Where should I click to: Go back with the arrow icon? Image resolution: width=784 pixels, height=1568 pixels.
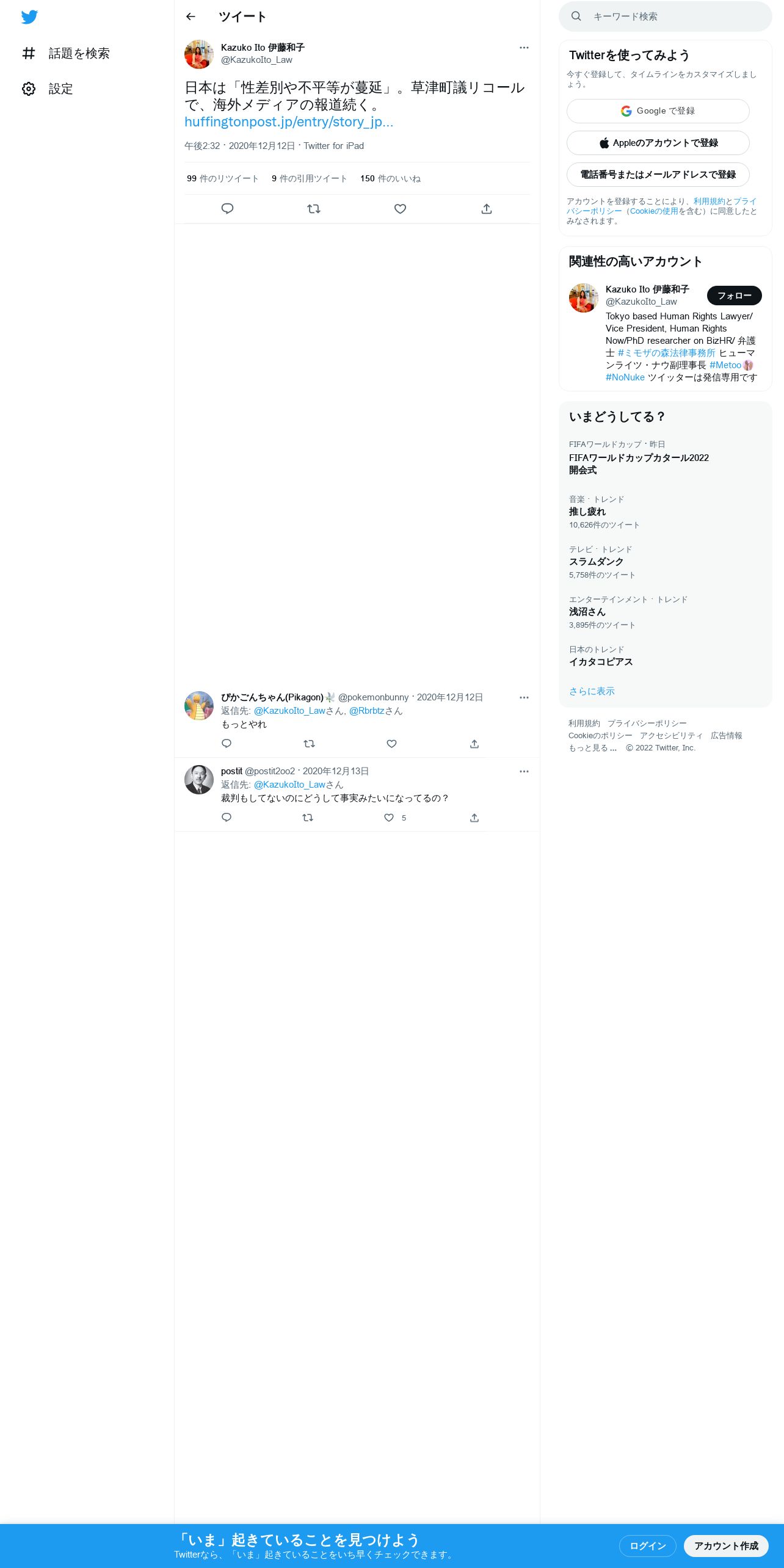191,16
